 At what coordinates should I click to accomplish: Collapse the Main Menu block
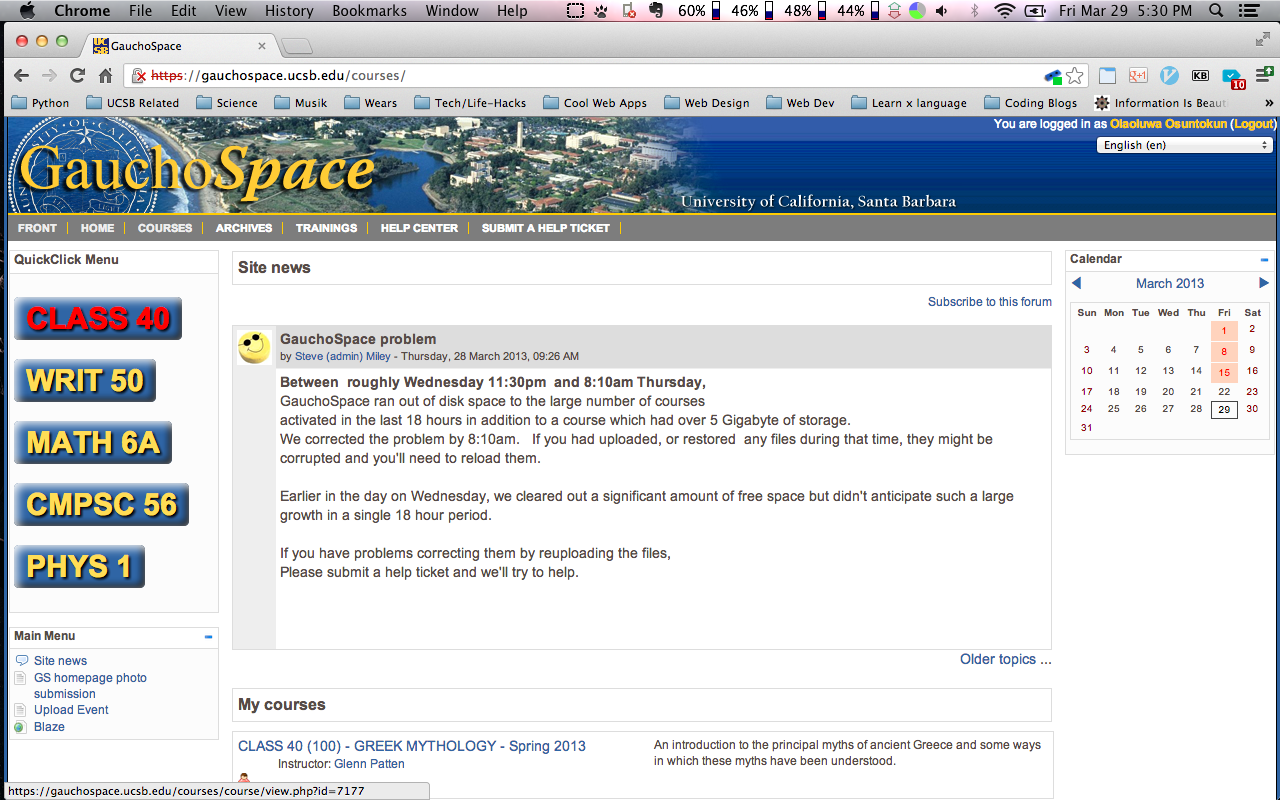(x=208, y=636)
